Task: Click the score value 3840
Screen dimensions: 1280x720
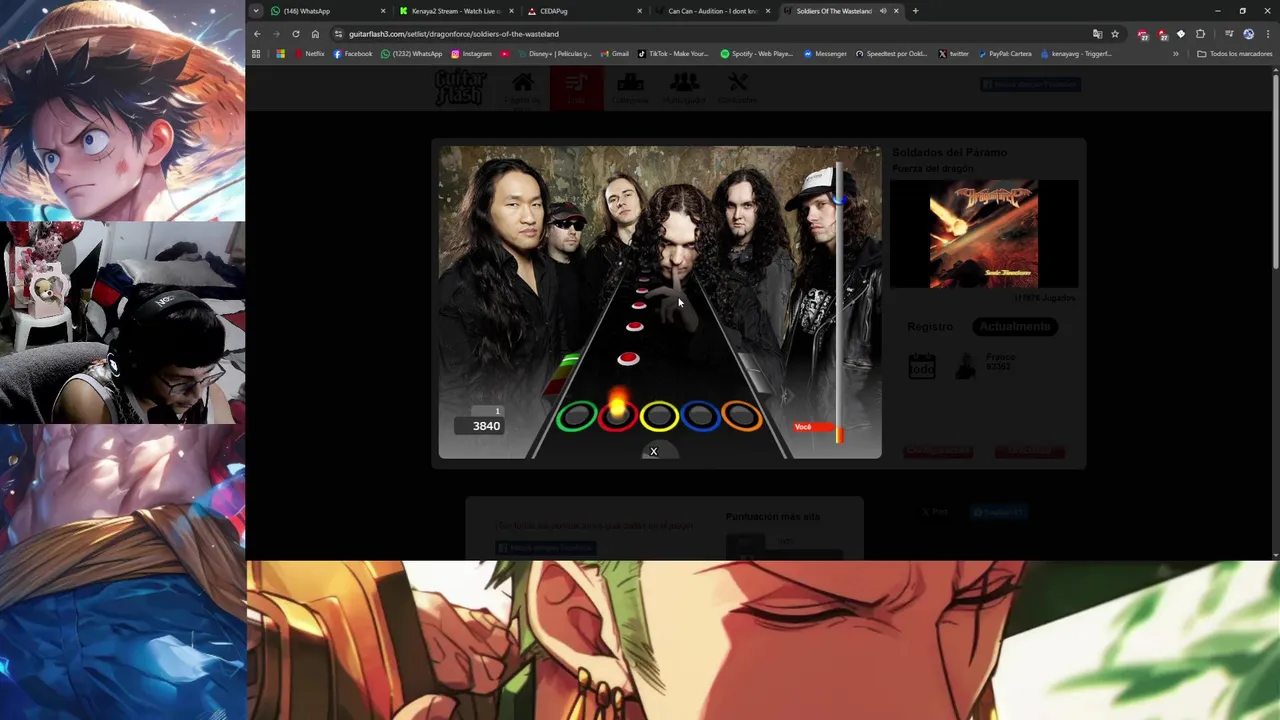Action: (486, 426)
